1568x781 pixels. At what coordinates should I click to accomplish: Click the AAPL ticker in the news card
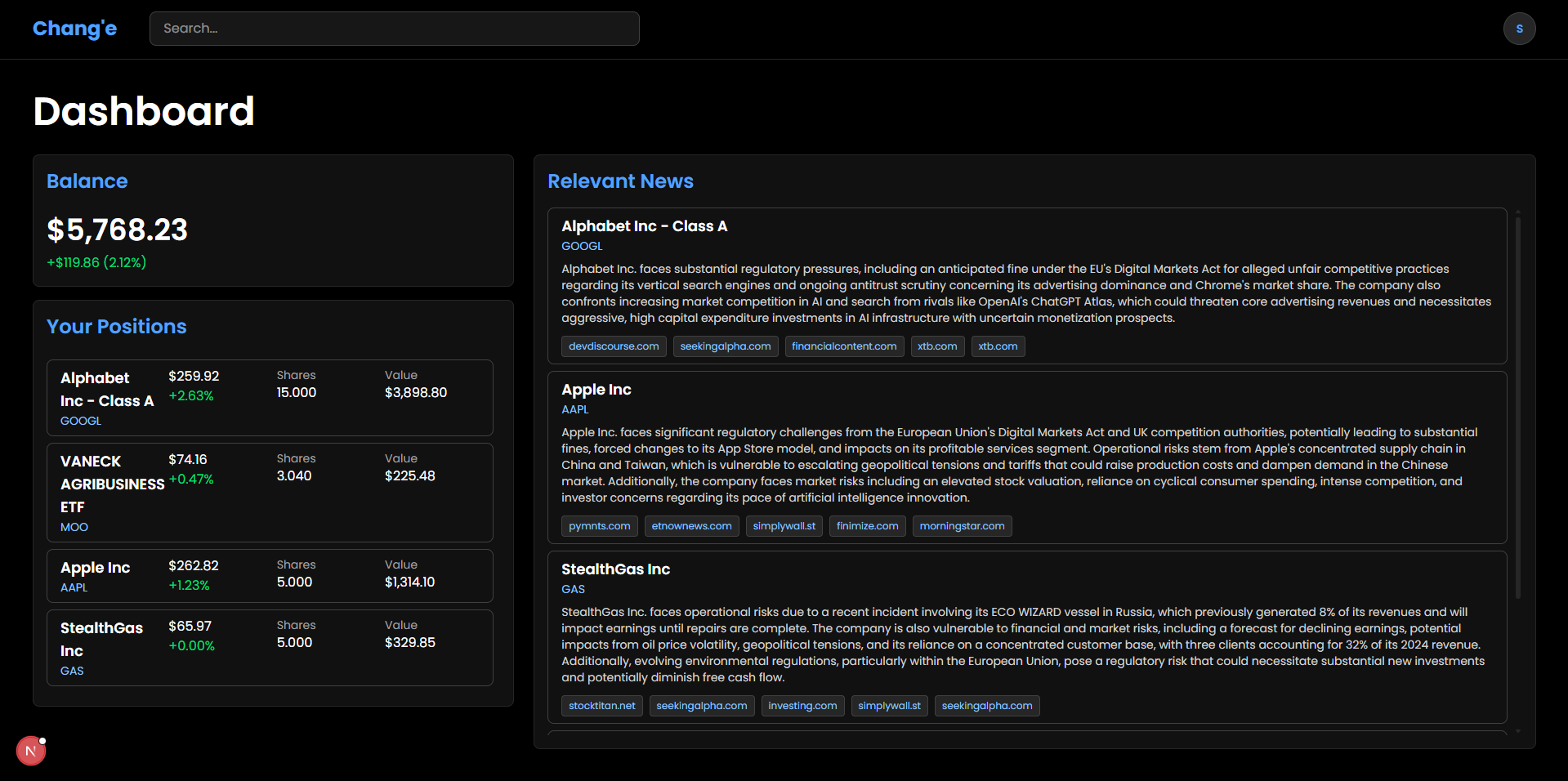tap(574, 409)
